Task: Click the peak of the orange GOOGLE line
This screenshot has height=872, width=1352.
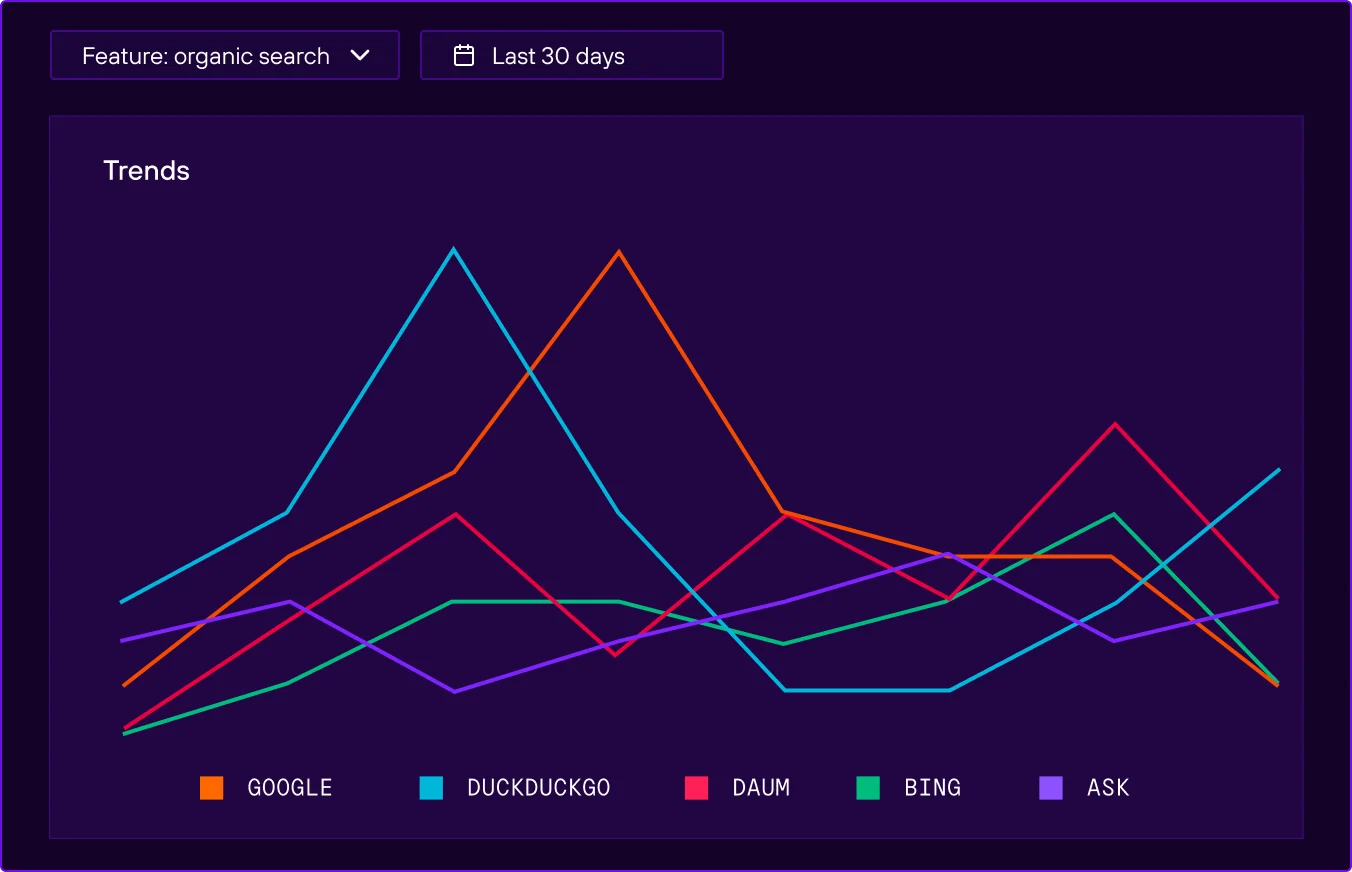Action: 619,252
